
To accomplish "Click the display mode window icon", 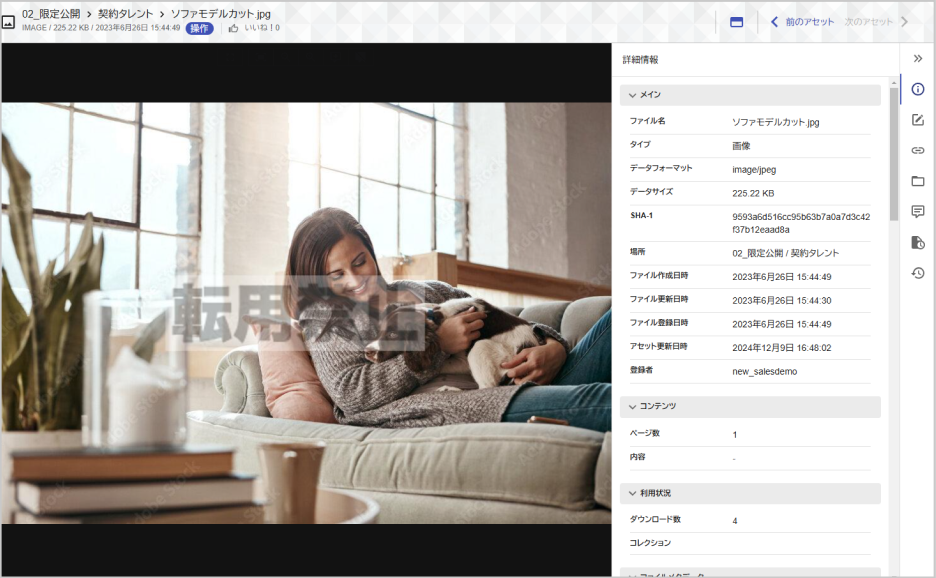I will pos(736,22).
